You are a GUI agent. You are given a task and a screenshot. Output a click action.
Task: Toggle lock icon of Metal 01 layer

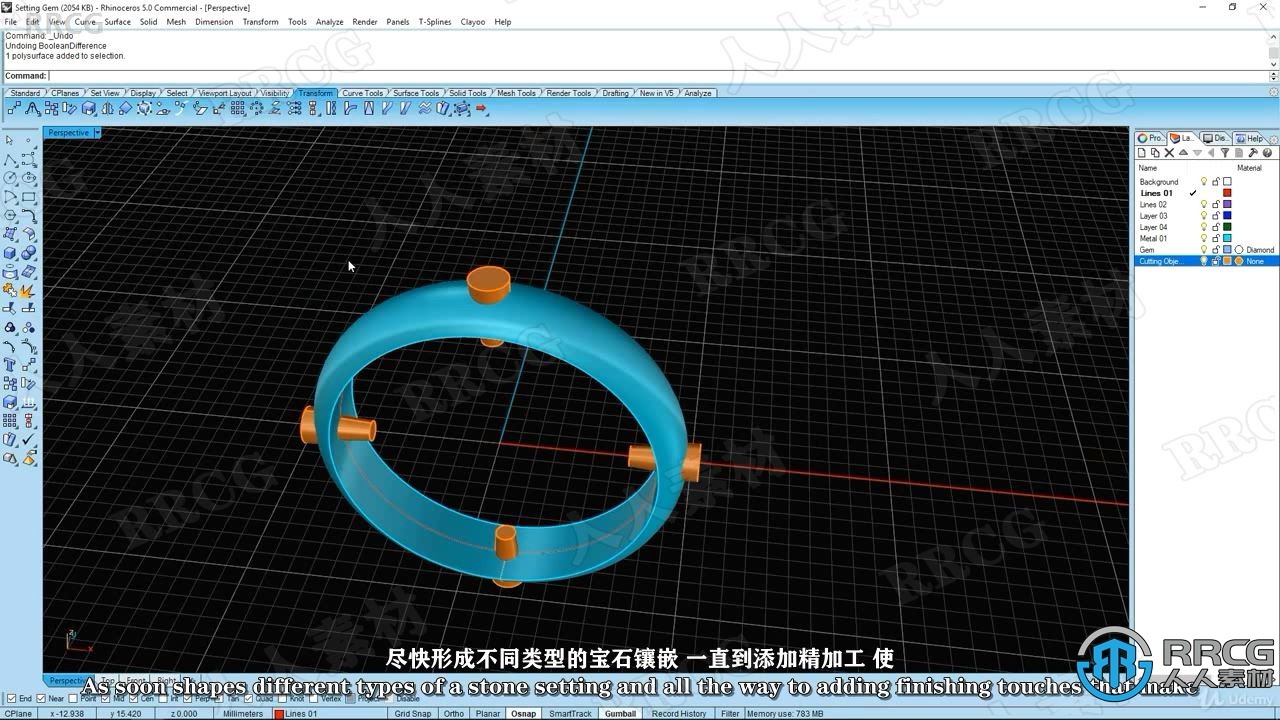[x=1216, y=238]
